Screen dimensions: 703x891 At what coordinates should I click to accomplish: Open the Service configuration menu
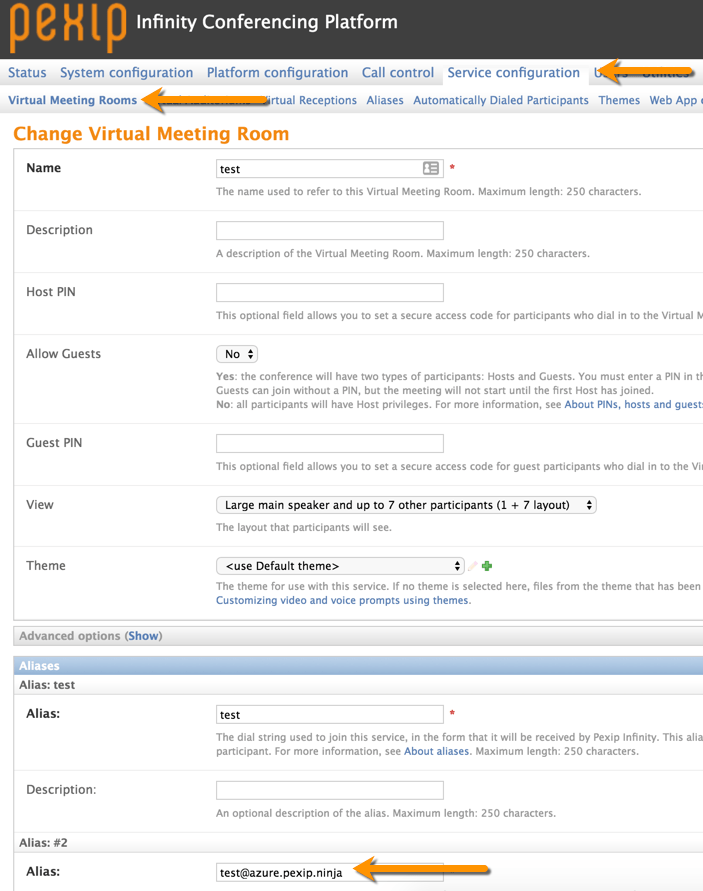[514, 73]
